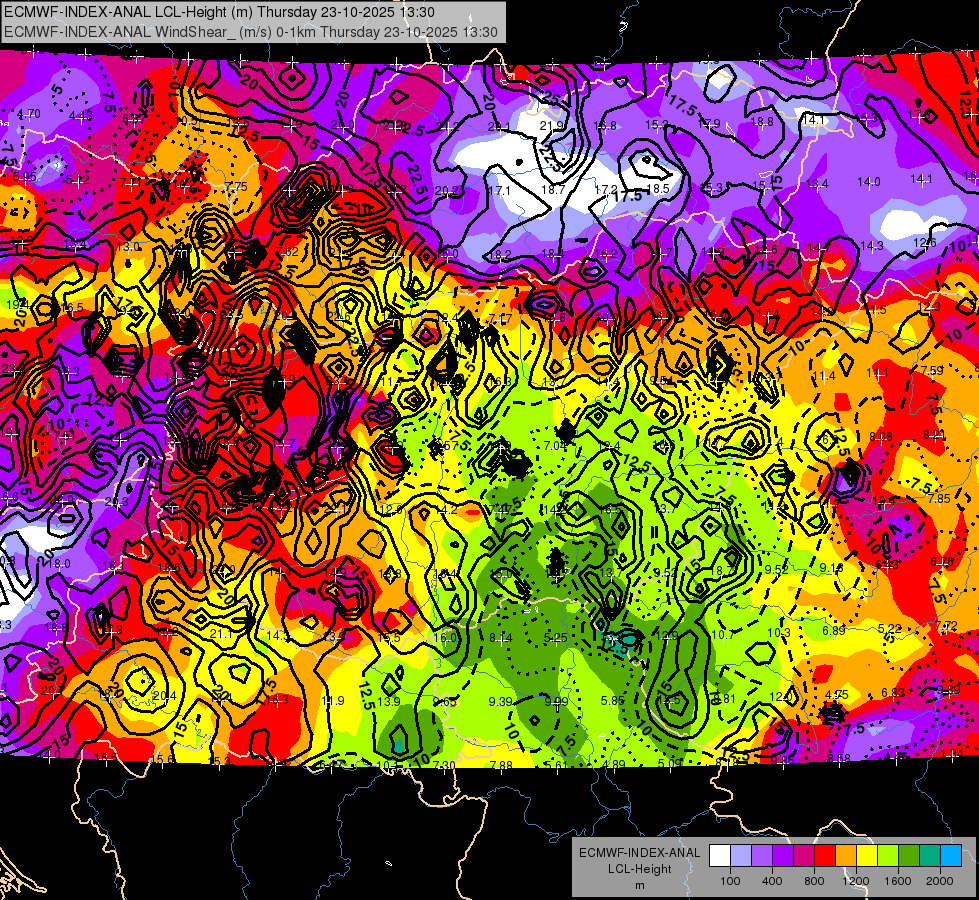
Task: Click the 7.59 grid value on the map
Action: coord(932,370)
